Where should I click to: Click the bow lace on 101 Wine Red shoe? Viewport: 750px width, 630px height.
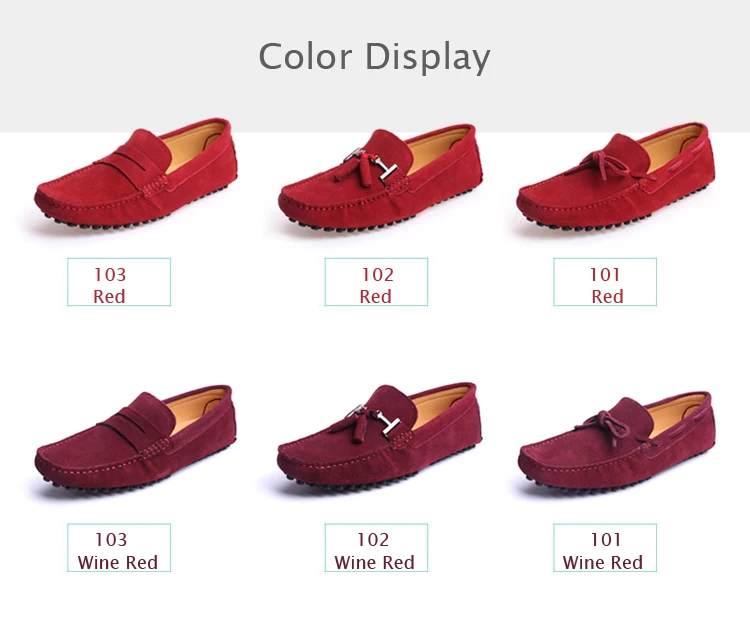click(608, 427)
